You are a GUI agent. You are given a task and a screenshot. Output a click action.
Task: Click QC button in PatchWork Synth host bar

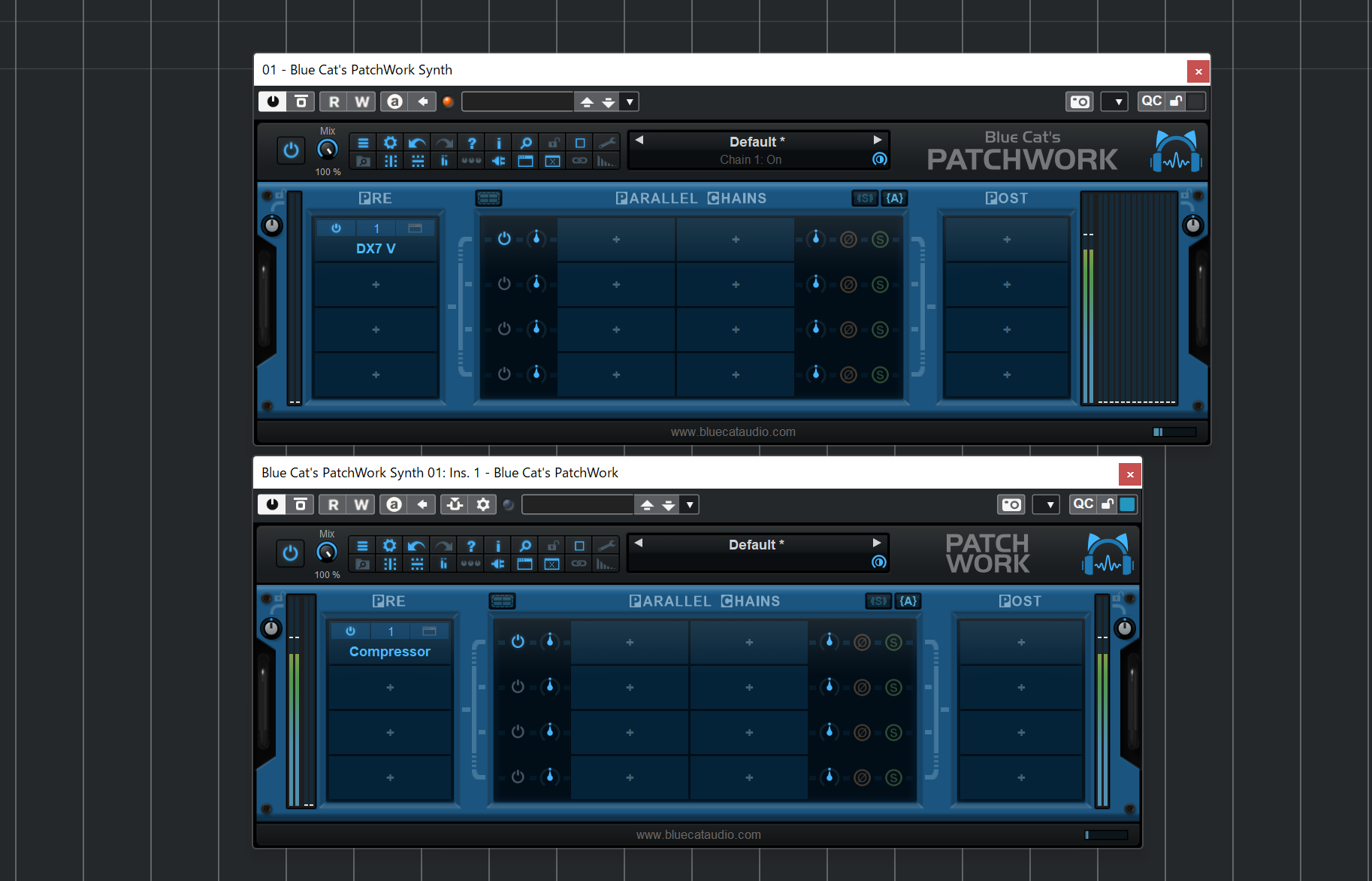tap(1151, 101)
